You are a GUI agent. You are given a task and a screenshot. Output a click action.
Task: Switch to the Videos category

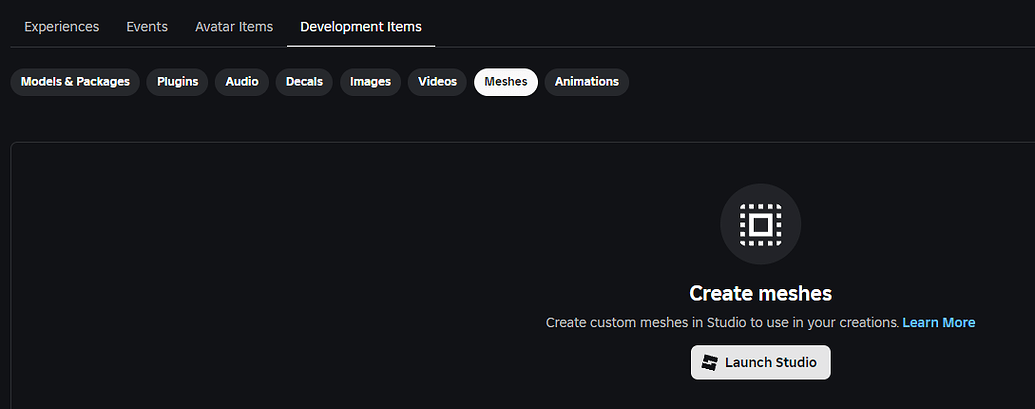point(438,82)
